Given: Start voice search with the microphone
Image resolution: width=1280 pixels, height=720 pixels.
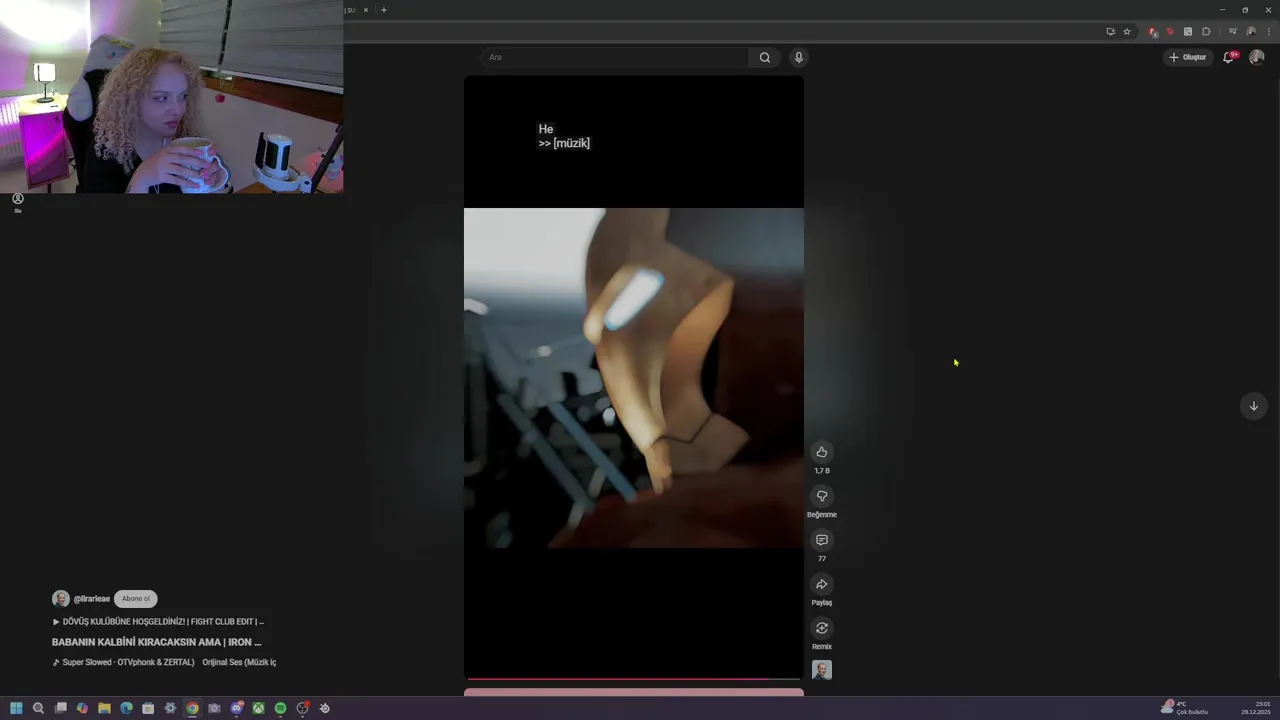Looking at the screenshot, I should 798,57.
